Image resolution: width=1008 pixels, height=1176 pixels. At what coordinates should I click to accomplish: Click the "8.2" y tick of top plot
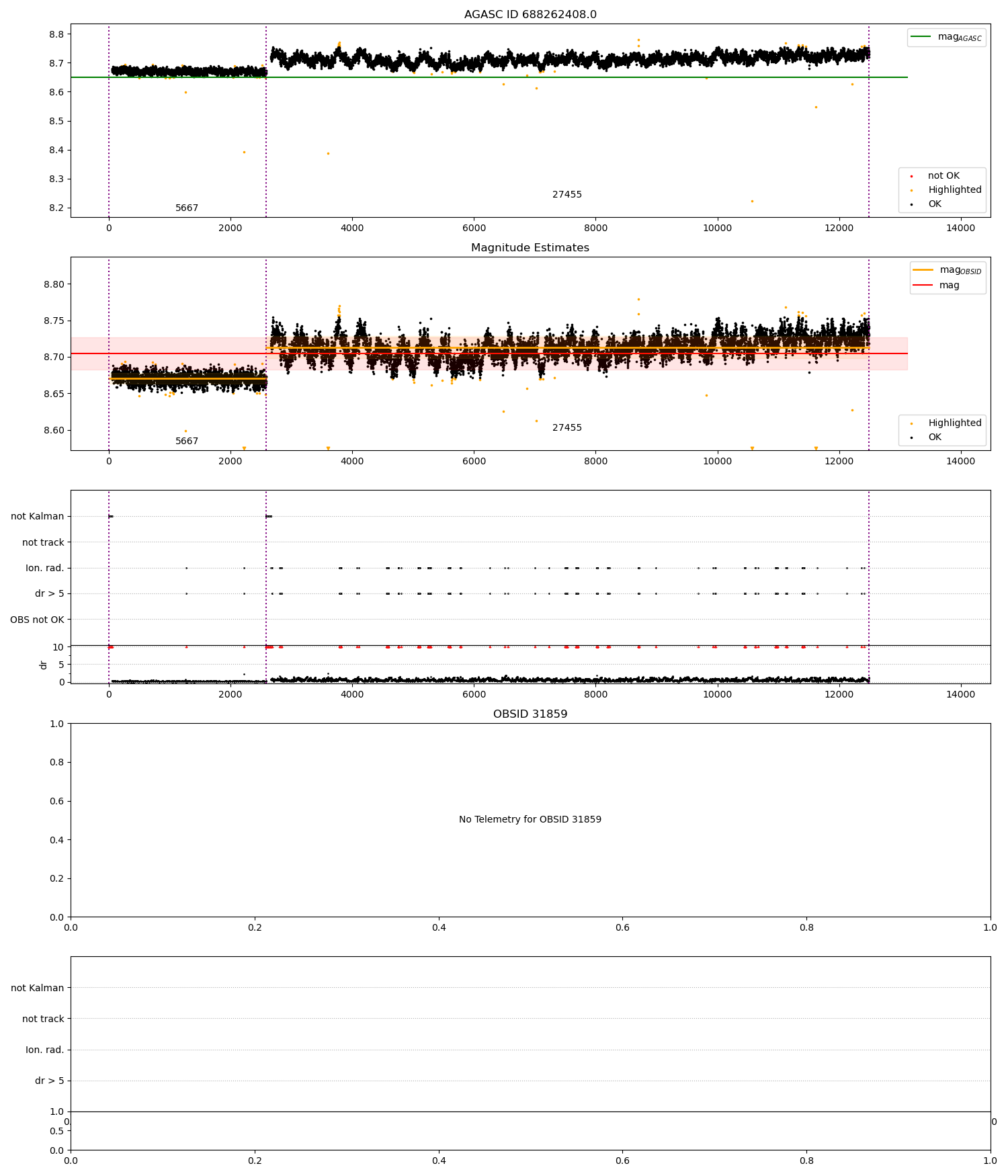56,208
